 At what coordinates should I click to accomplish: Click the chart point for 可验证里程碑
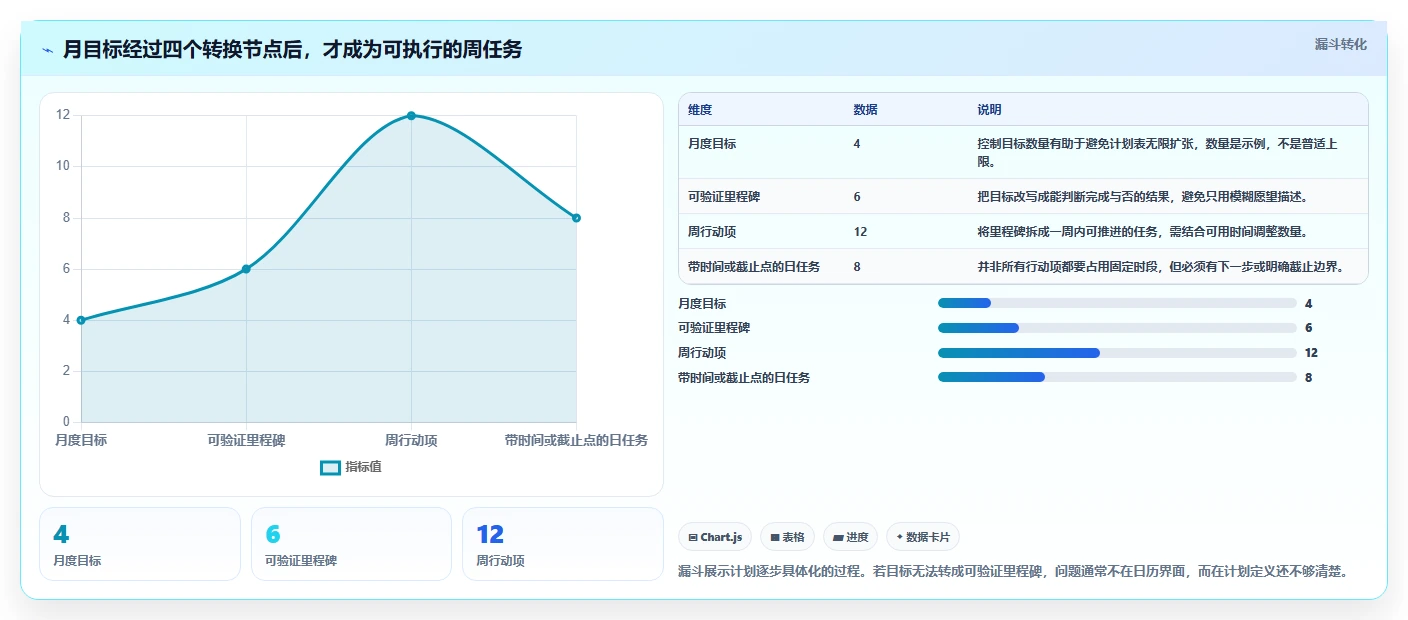[x=246, y=269]
